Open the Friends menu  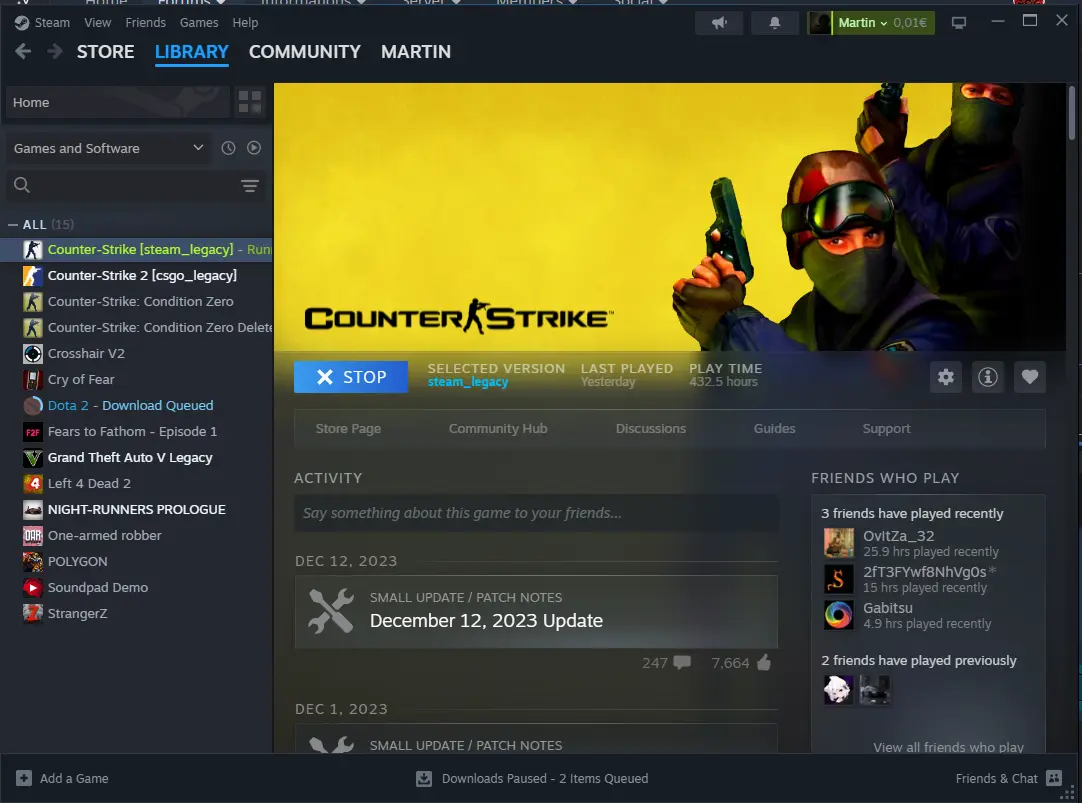(x=146, y=23)
